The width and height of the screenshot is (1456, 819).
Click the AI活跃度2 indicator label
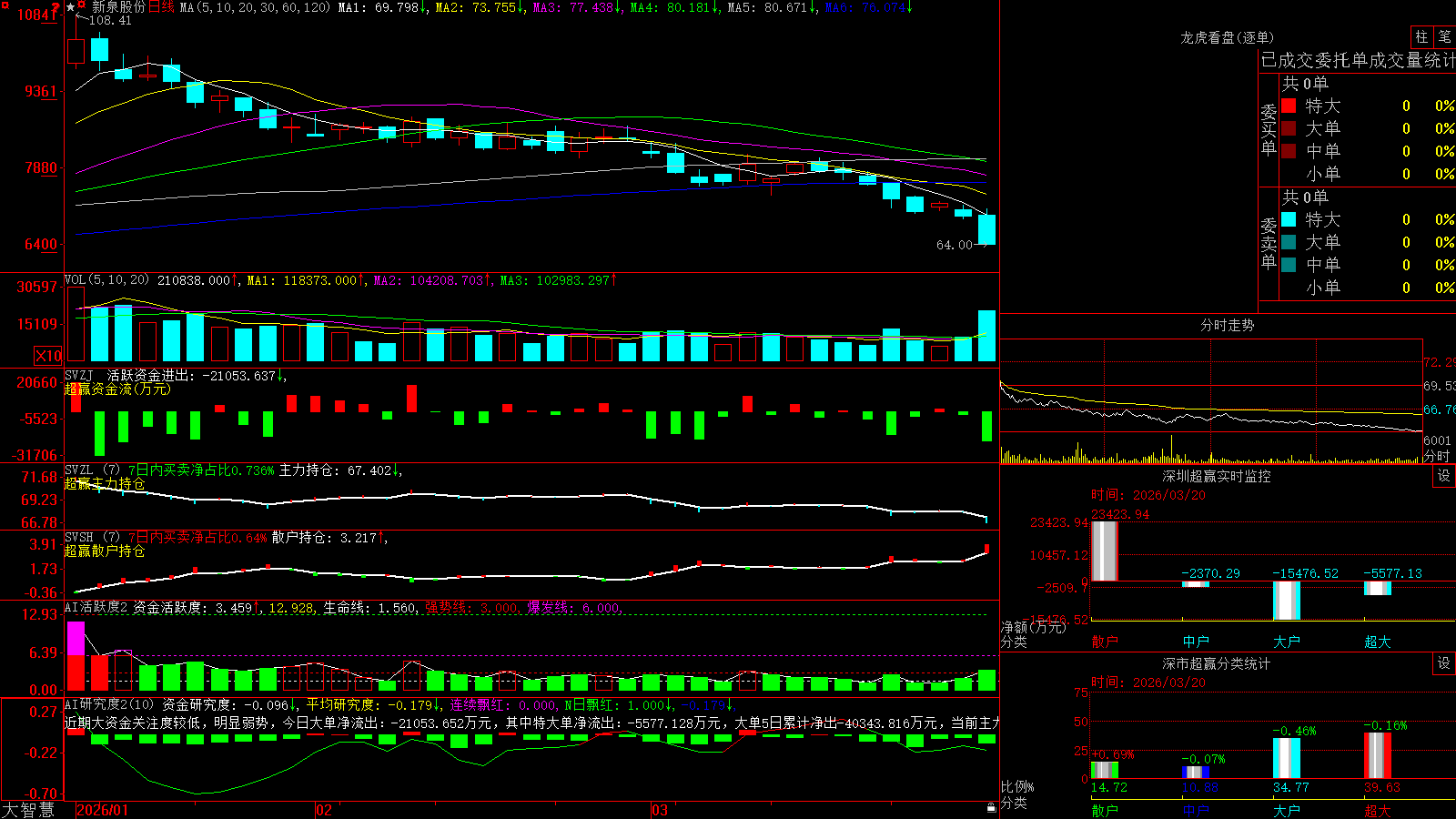click(x=96, y=608)
